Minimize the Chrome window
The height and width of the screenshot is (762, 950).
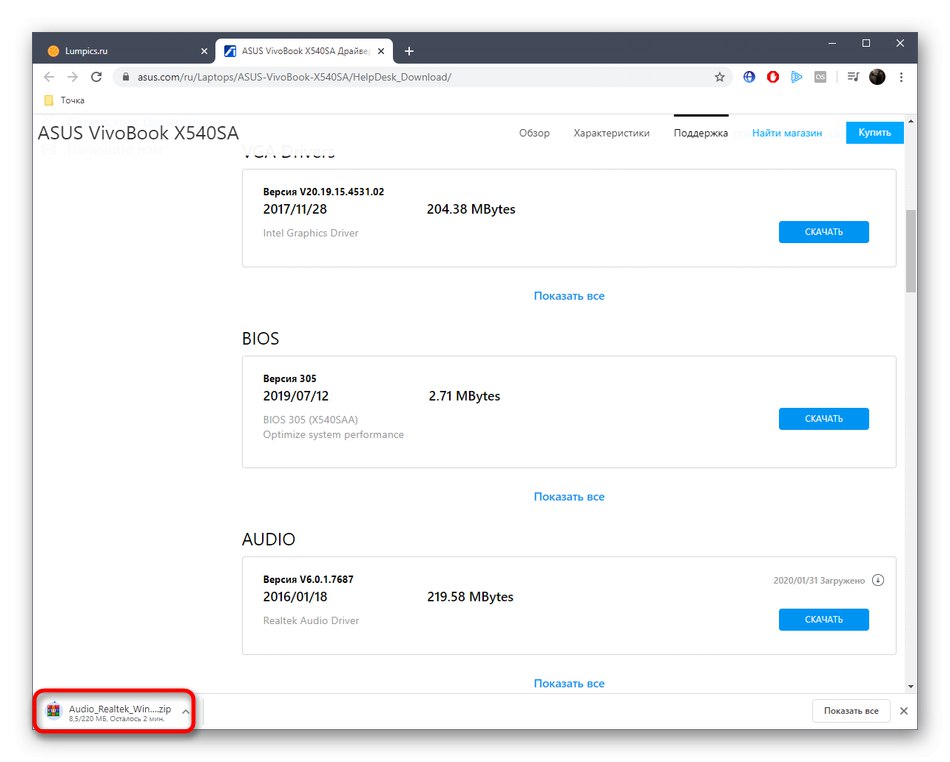point(832,43)
